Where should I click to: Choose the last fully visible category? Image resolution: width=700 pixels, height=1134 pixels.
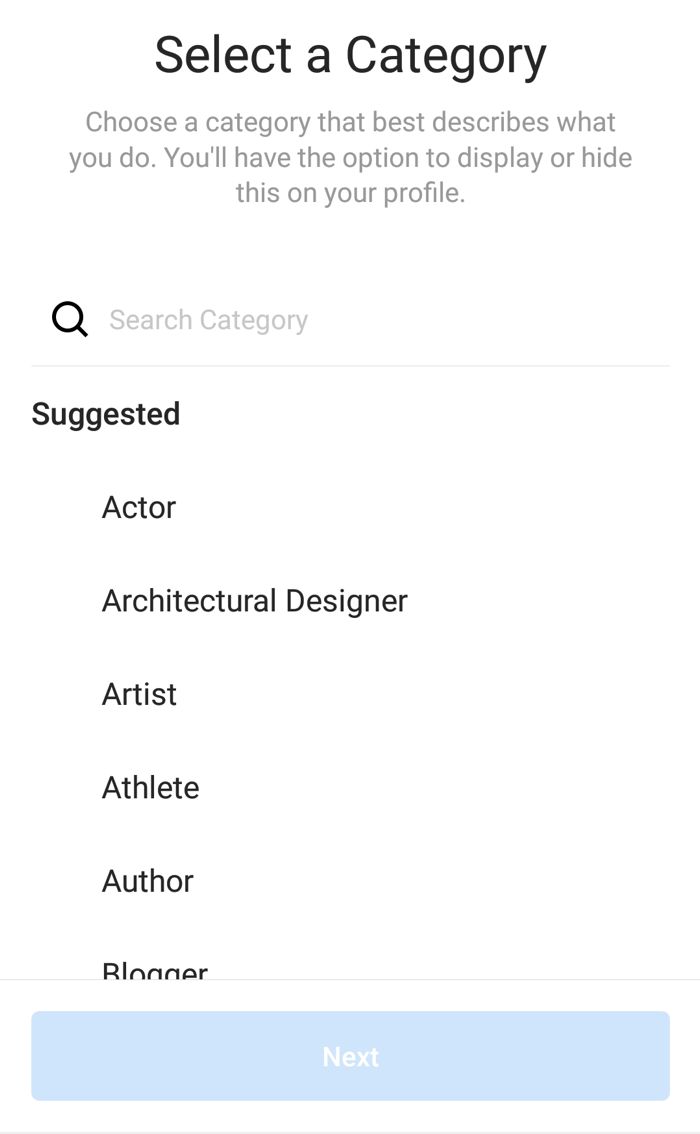(147, 881)
